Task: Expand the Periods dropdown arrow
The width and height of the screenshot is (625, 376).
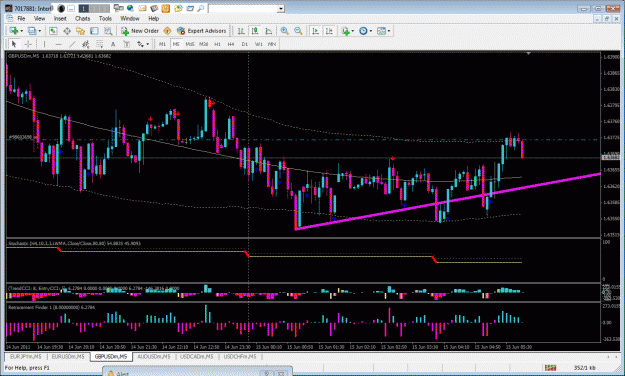Action: coord(370,31)
